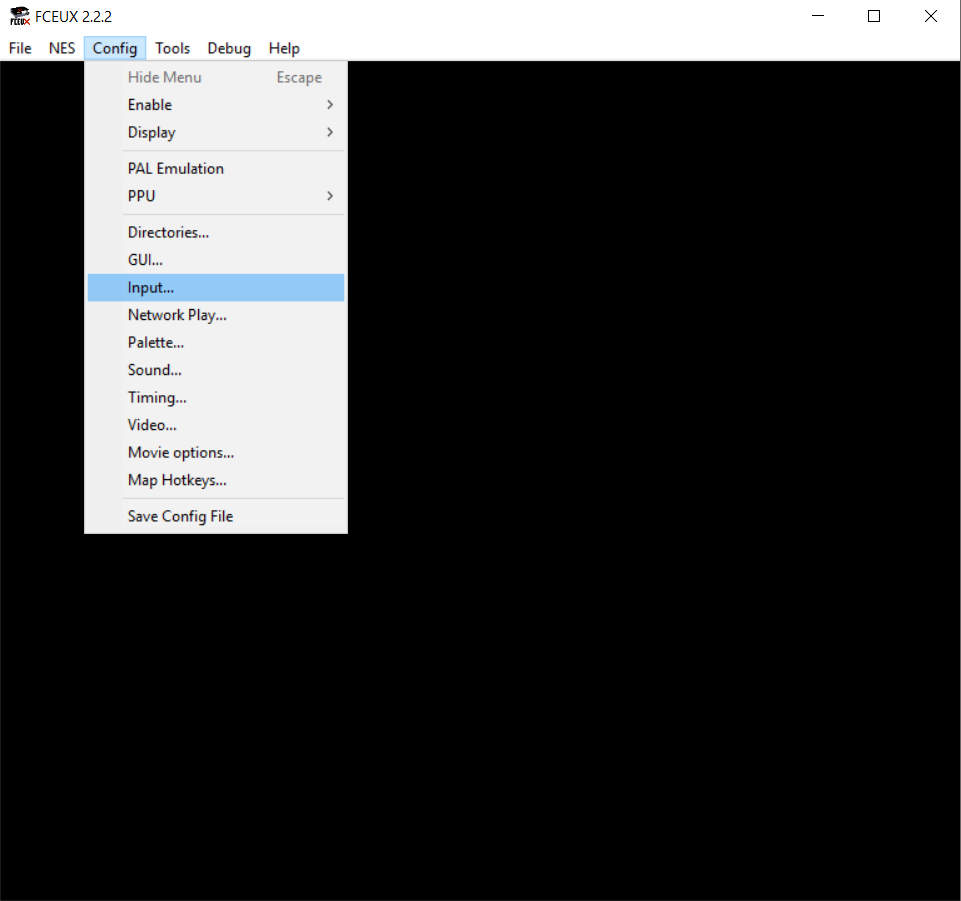The image size is (961, 901).
Task: Expand the Enable submenu
Action: pyautogui.click(x=216, y=105)
